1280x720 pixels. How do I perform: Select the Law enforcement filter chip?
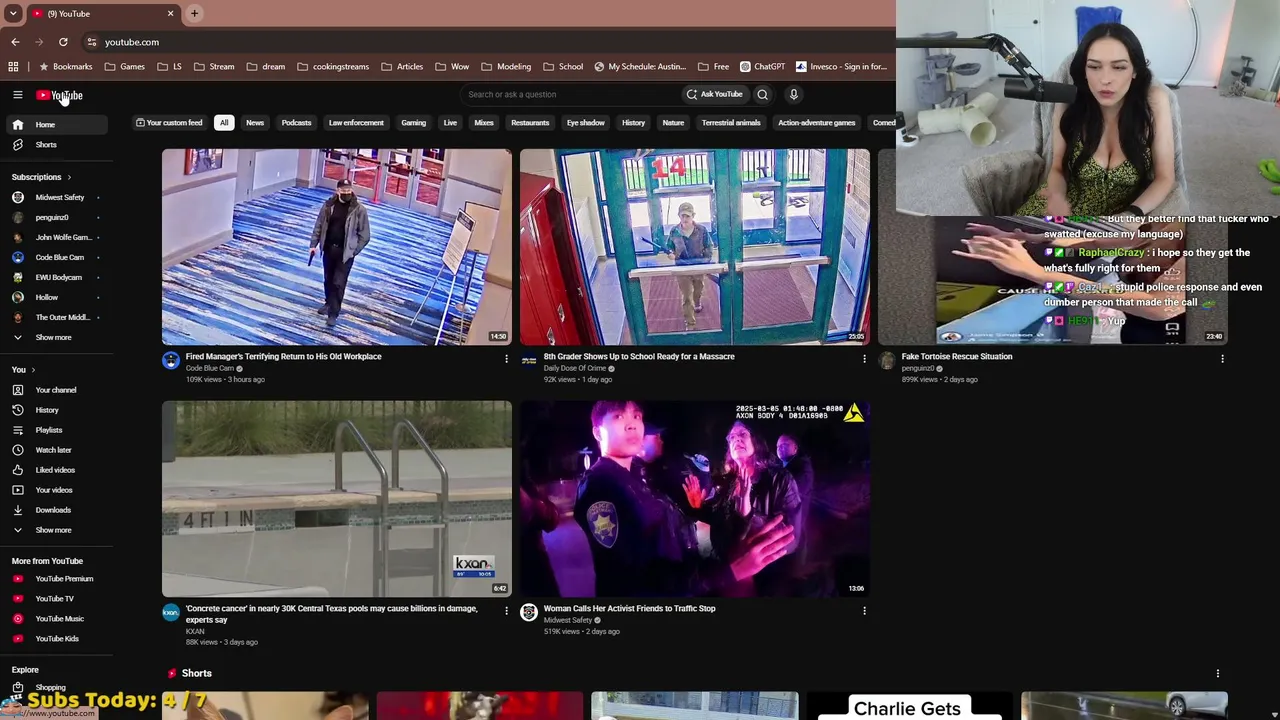[x=356, y=123]
